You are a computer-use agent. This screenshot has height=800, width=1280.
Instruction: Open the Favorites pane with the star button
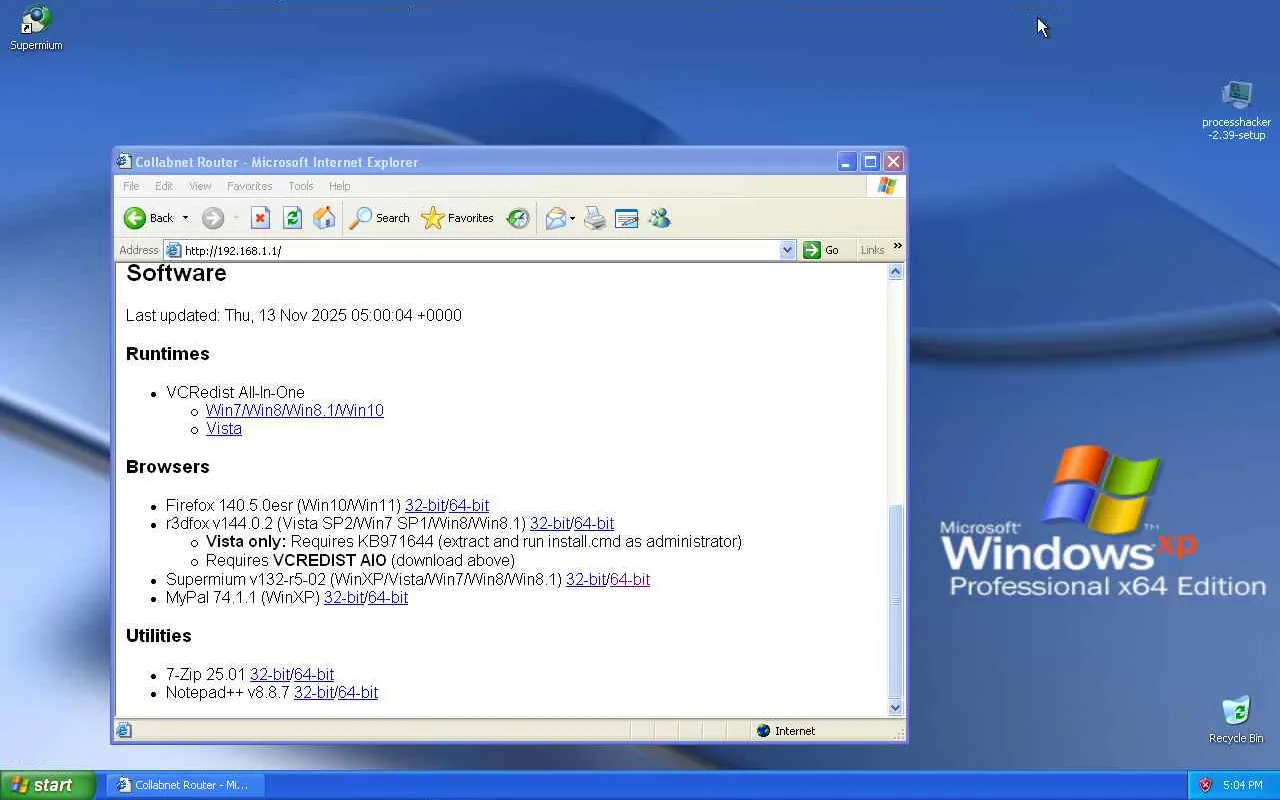click(x=457, y=218)
